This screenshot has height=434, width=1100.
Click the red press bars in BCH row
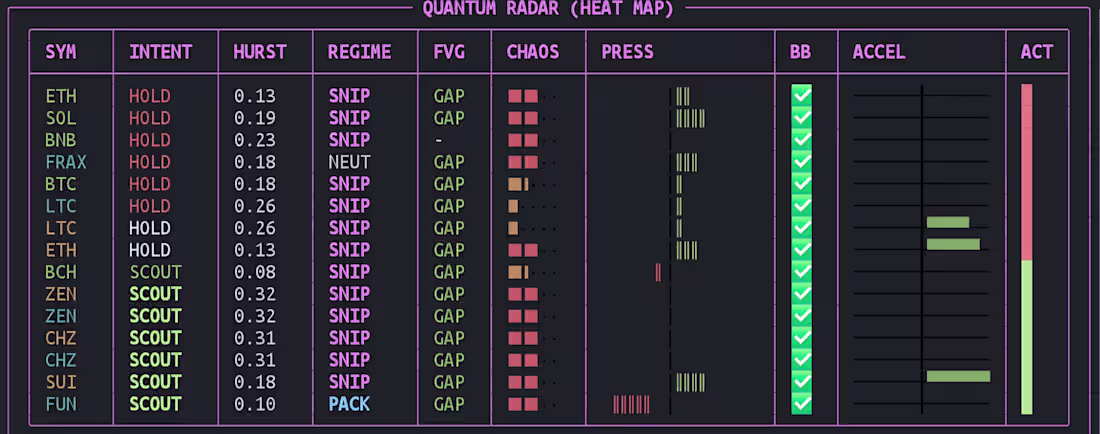click(x=658, y=272)
